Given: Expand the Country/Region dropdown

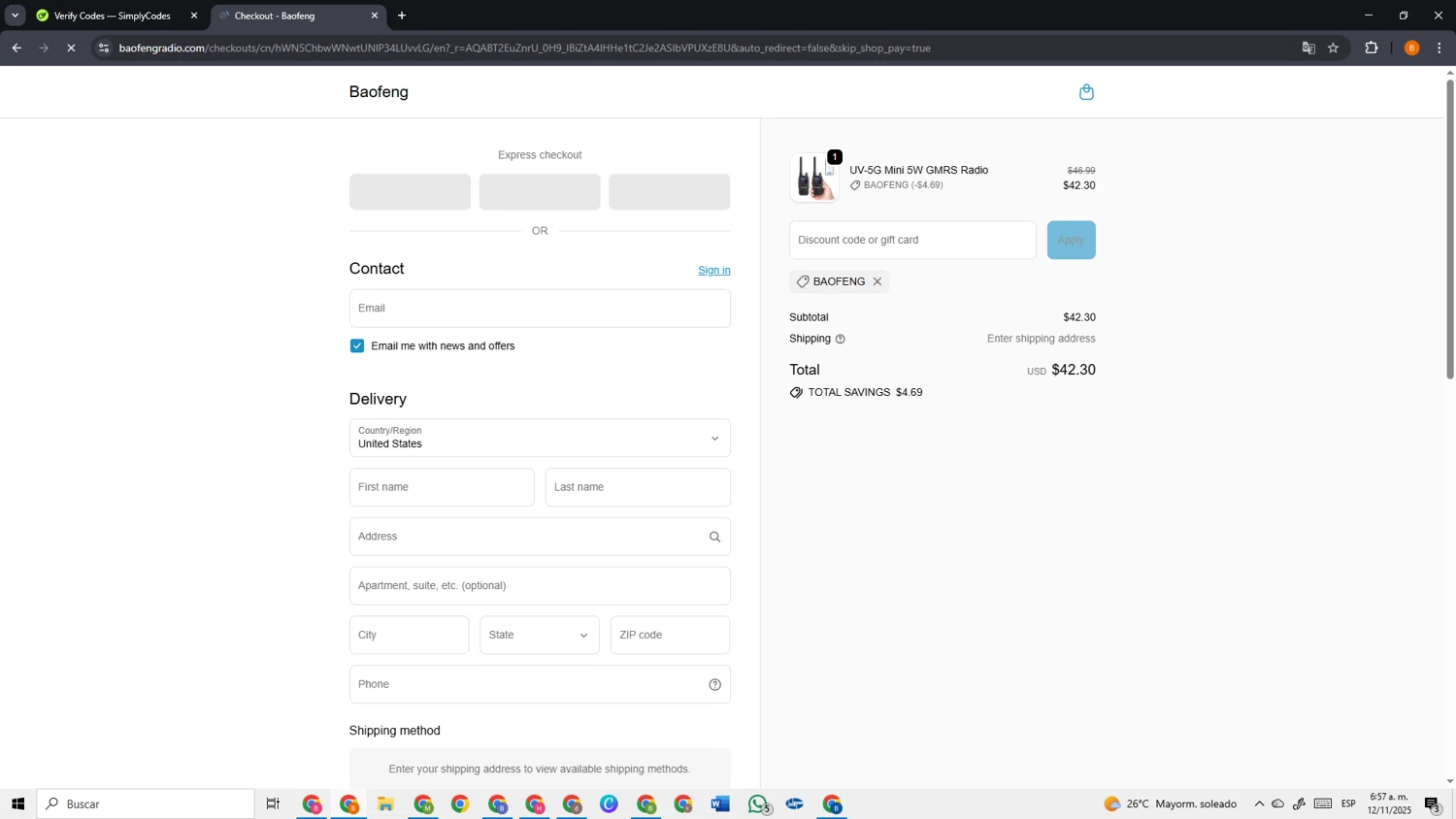Looking at the screenshot, I should (x=540, y=438).
